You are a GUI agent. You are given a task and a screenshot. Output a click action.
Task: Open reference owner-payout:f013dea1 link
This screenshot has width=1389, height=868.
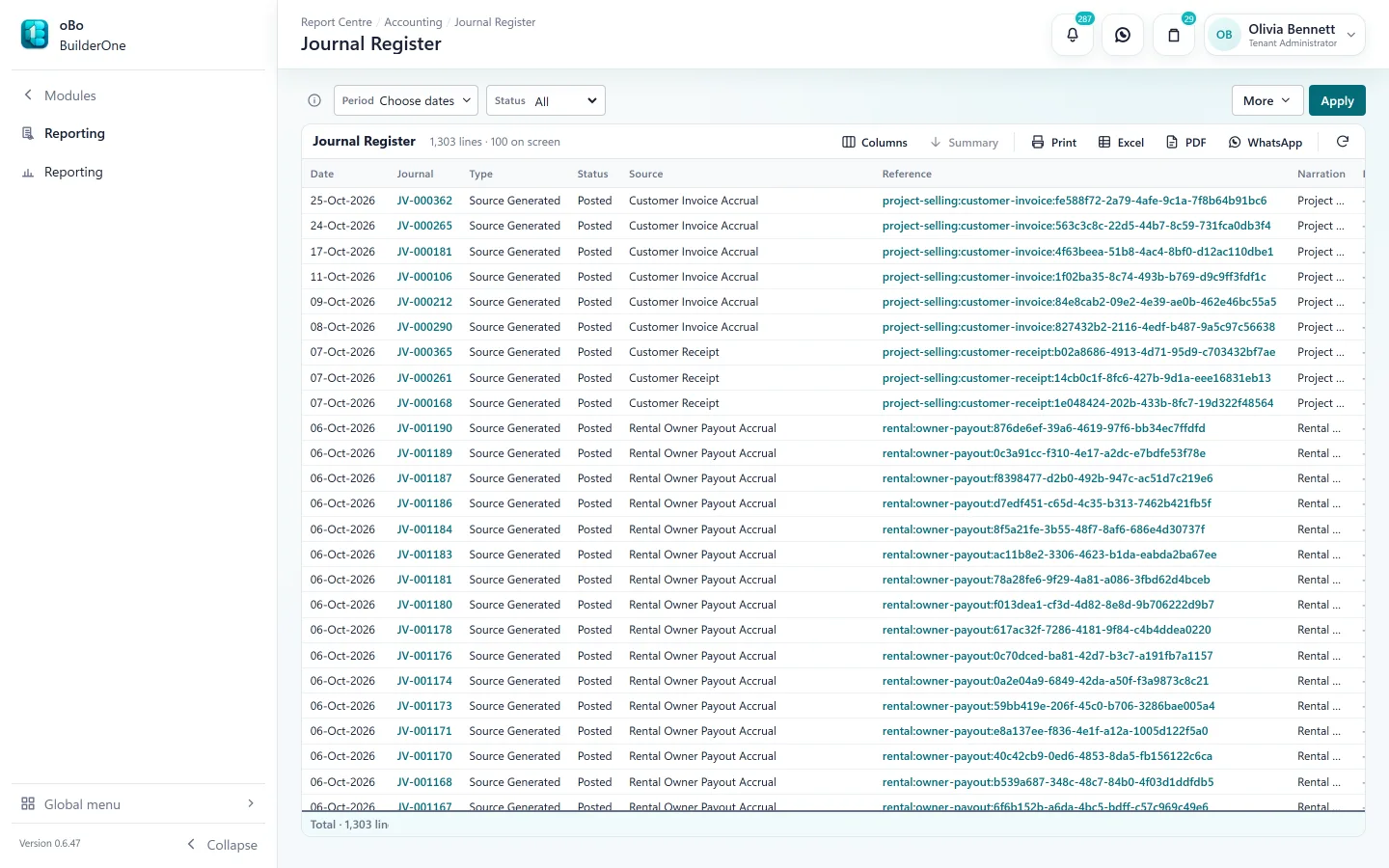point(1049,605)
